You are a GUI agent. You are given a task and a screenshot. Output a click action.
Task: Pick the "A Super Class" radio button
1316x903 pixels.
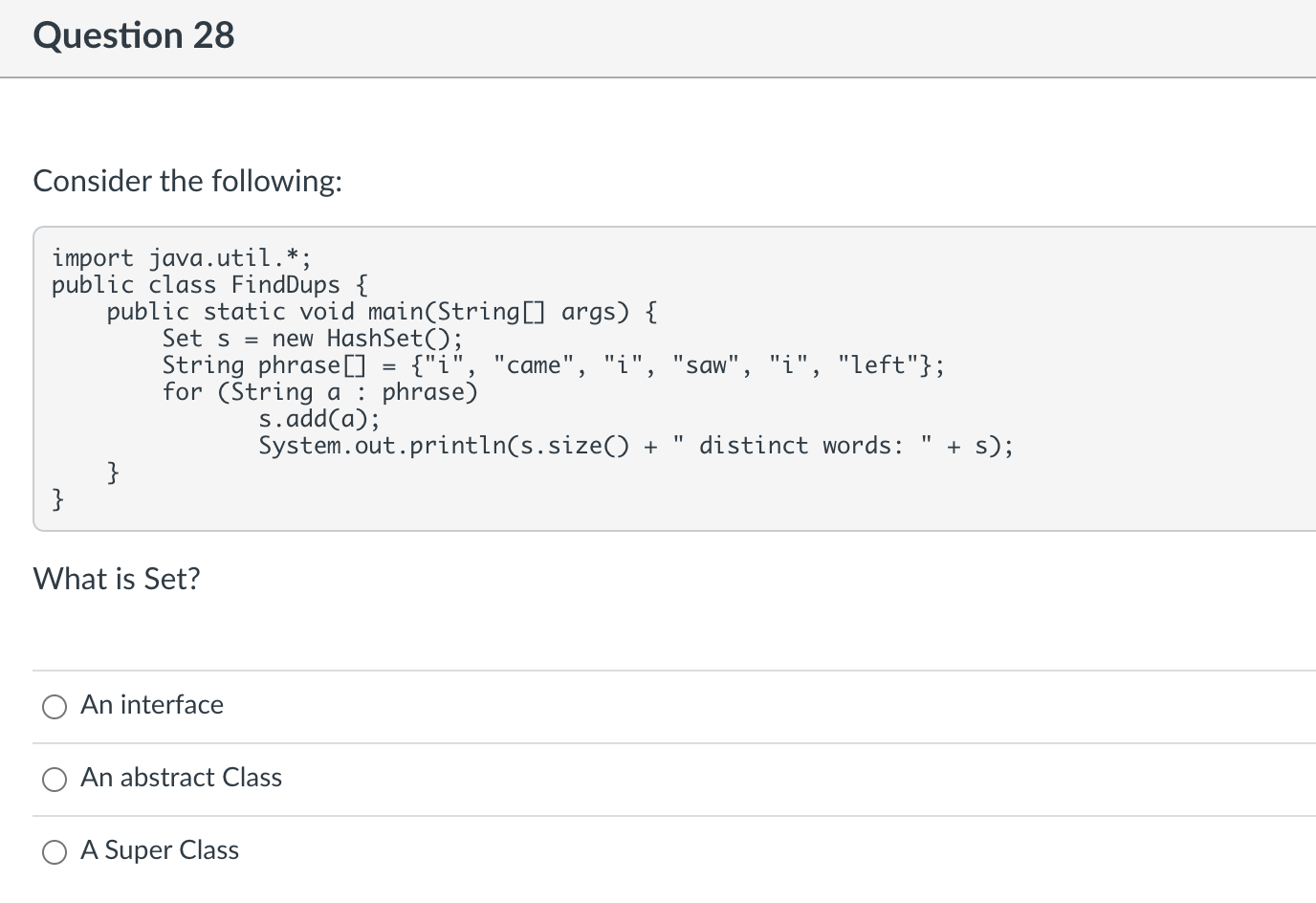55,852
